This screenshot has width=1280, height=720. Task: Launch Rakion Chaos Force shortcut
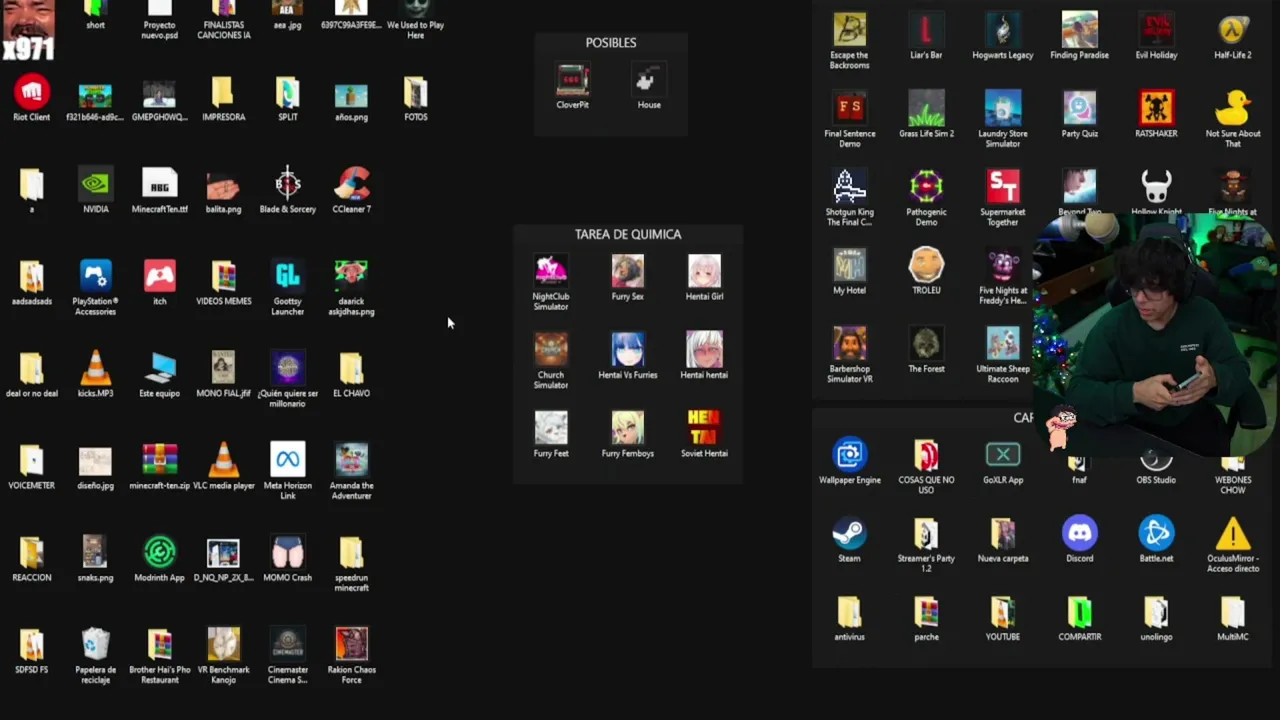click(352, 645)
